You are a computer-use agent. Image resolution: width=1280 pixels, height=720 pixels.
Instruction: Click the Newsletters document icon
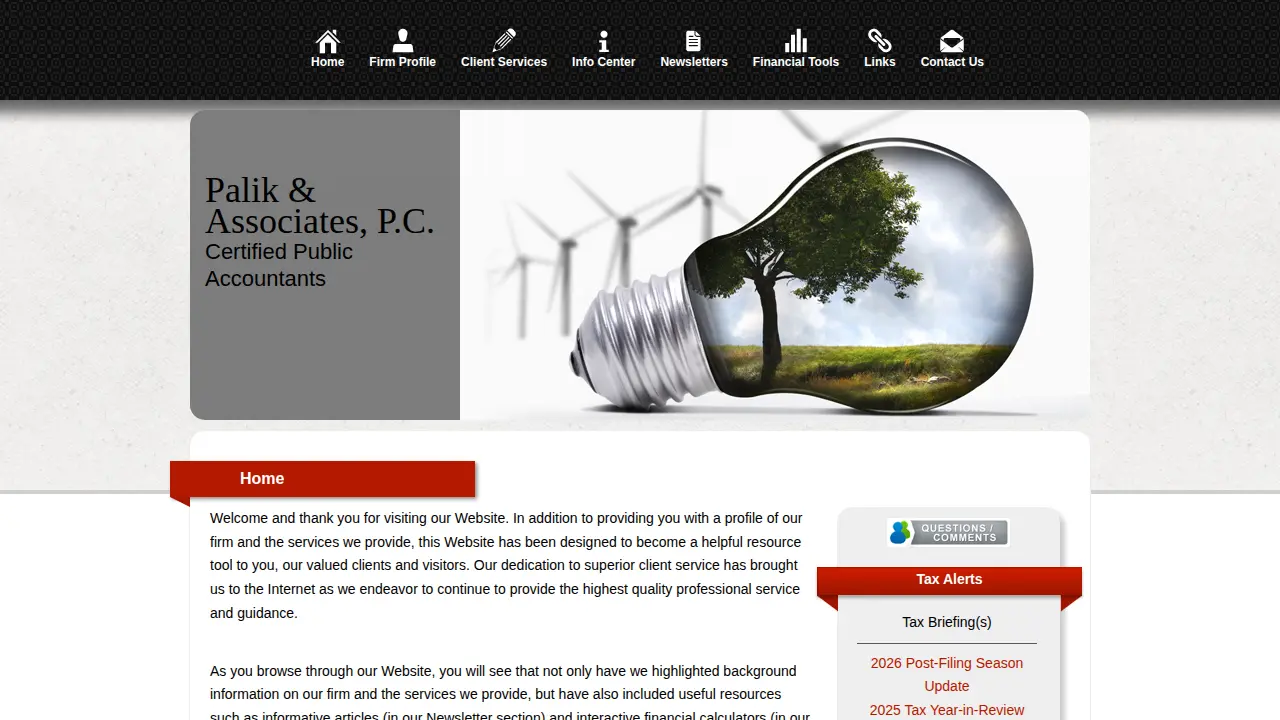[693, 41]
